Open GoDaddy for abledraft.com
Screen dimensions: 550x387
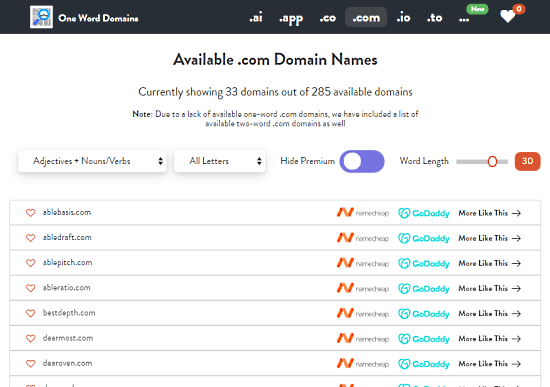point(424,238)
